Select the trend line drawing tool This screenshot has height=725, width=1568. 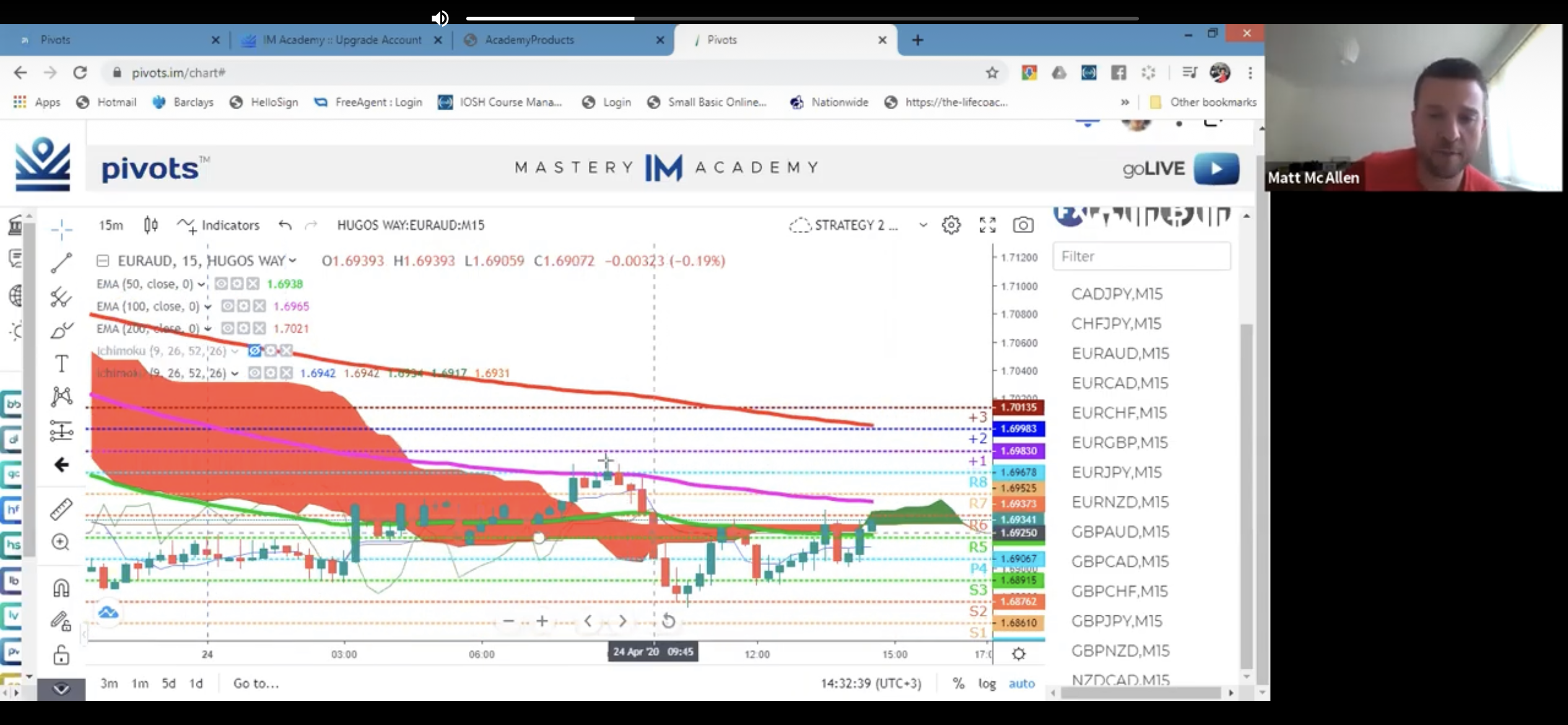click(61, 263)
